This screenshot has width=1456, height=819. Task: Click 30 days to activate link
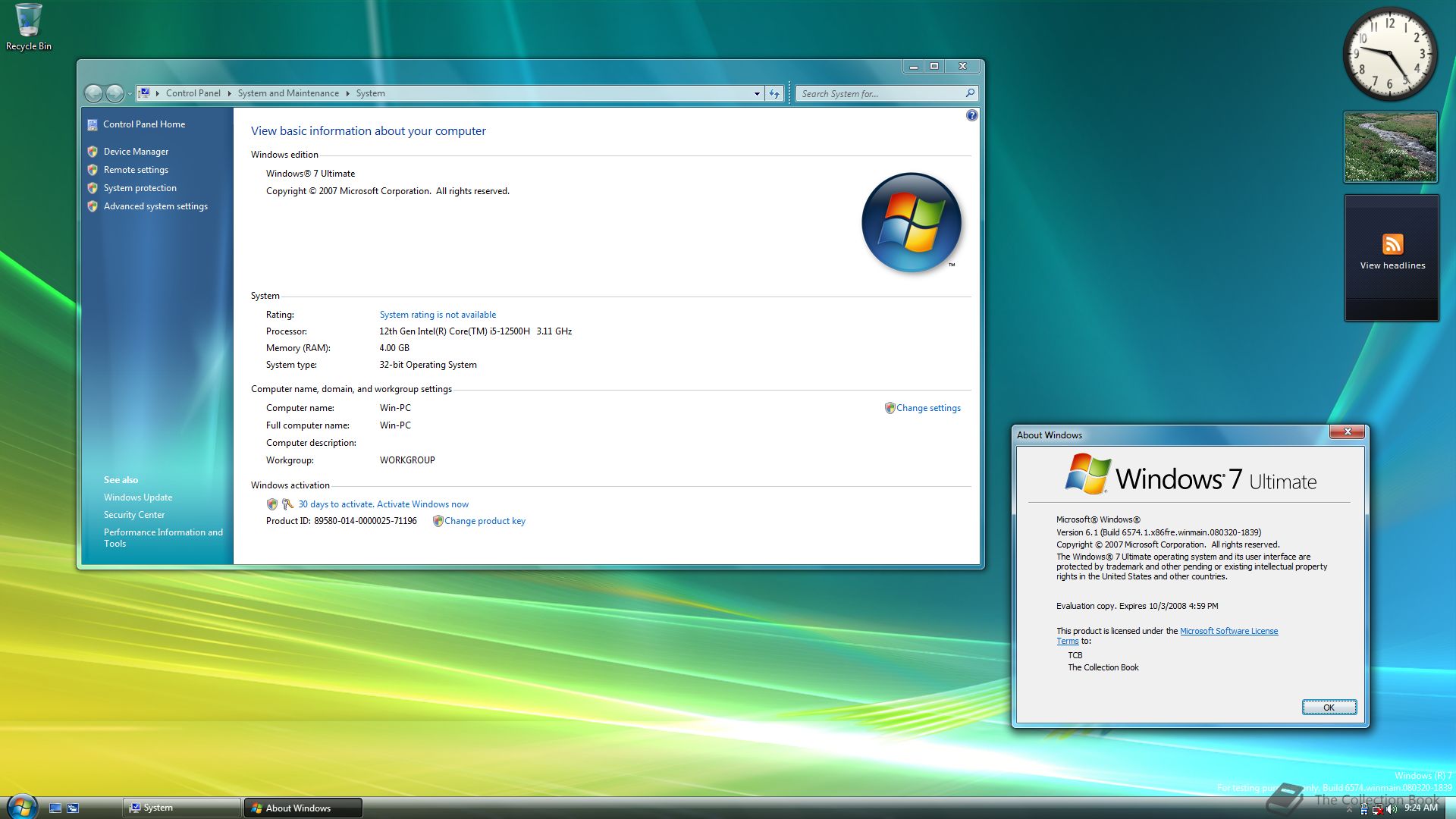tap(383, 504)
